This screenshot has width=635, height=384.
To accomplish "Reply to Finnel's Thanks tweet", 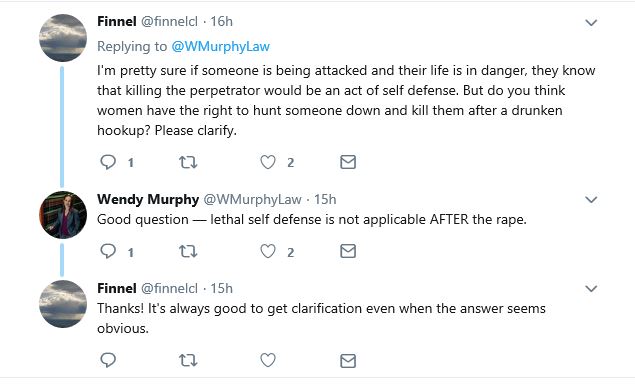I will point(108,360).
